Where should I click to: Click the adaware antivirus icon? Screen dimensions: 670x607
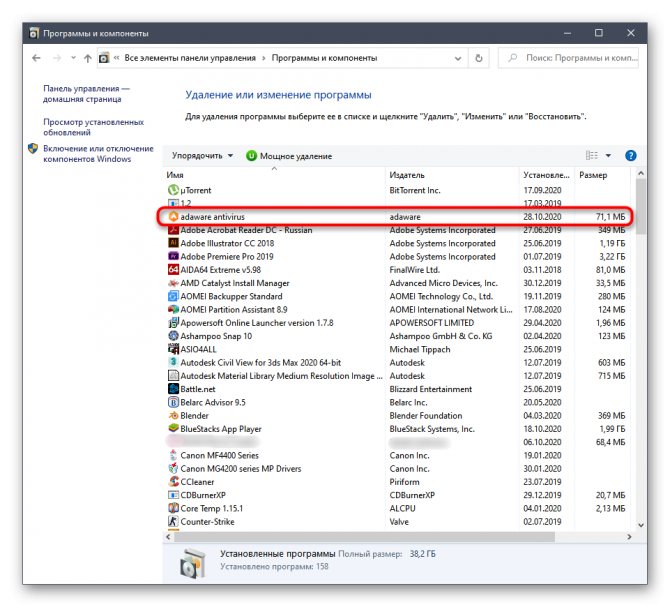173,217
